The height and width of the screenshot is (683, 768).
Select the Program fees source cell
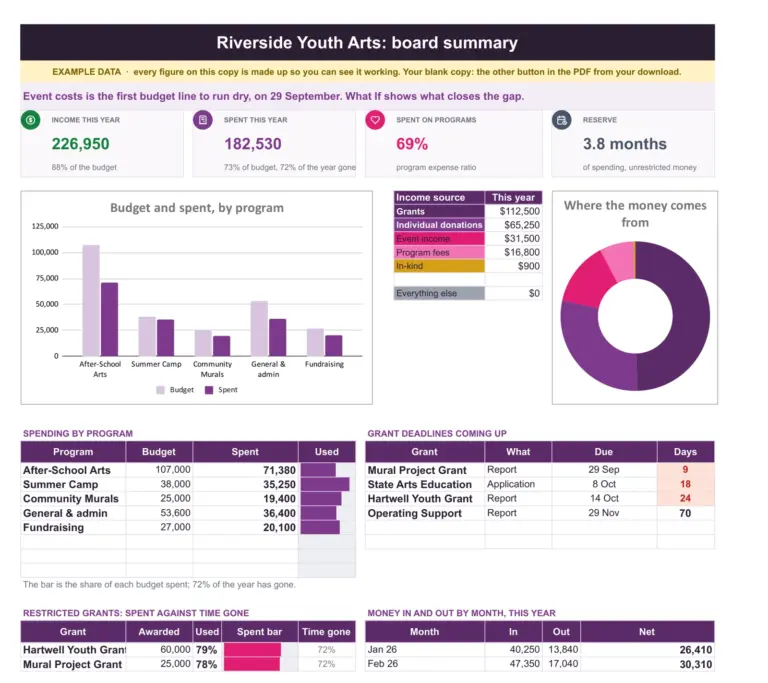[x=439, y=252]
